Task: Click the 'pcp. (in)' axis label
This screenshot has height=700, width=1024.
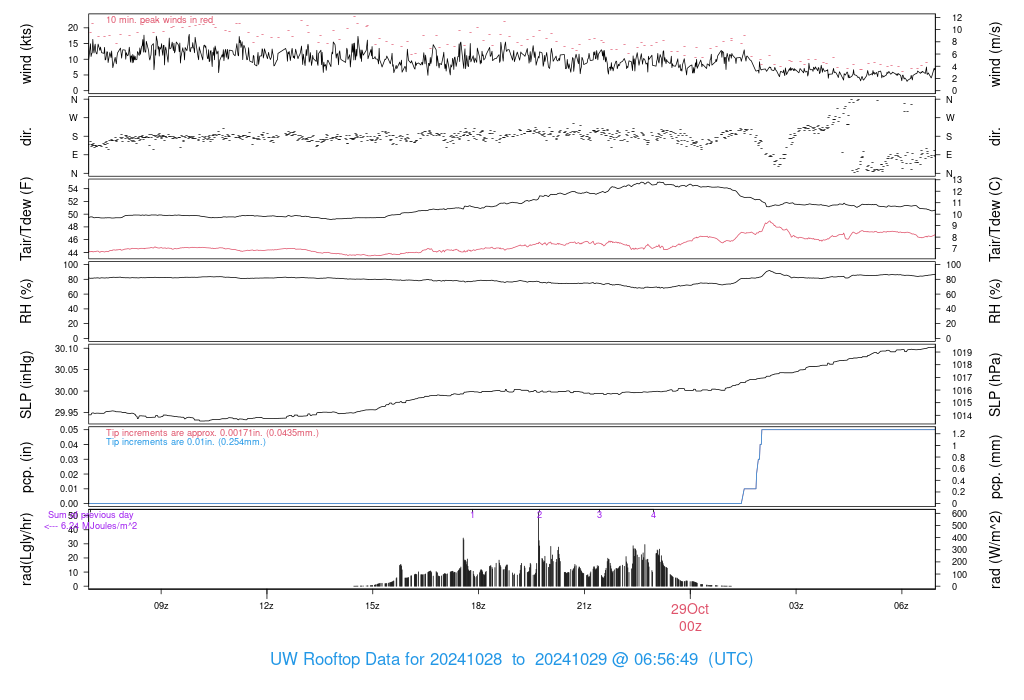Action: [x=26, y=467]
